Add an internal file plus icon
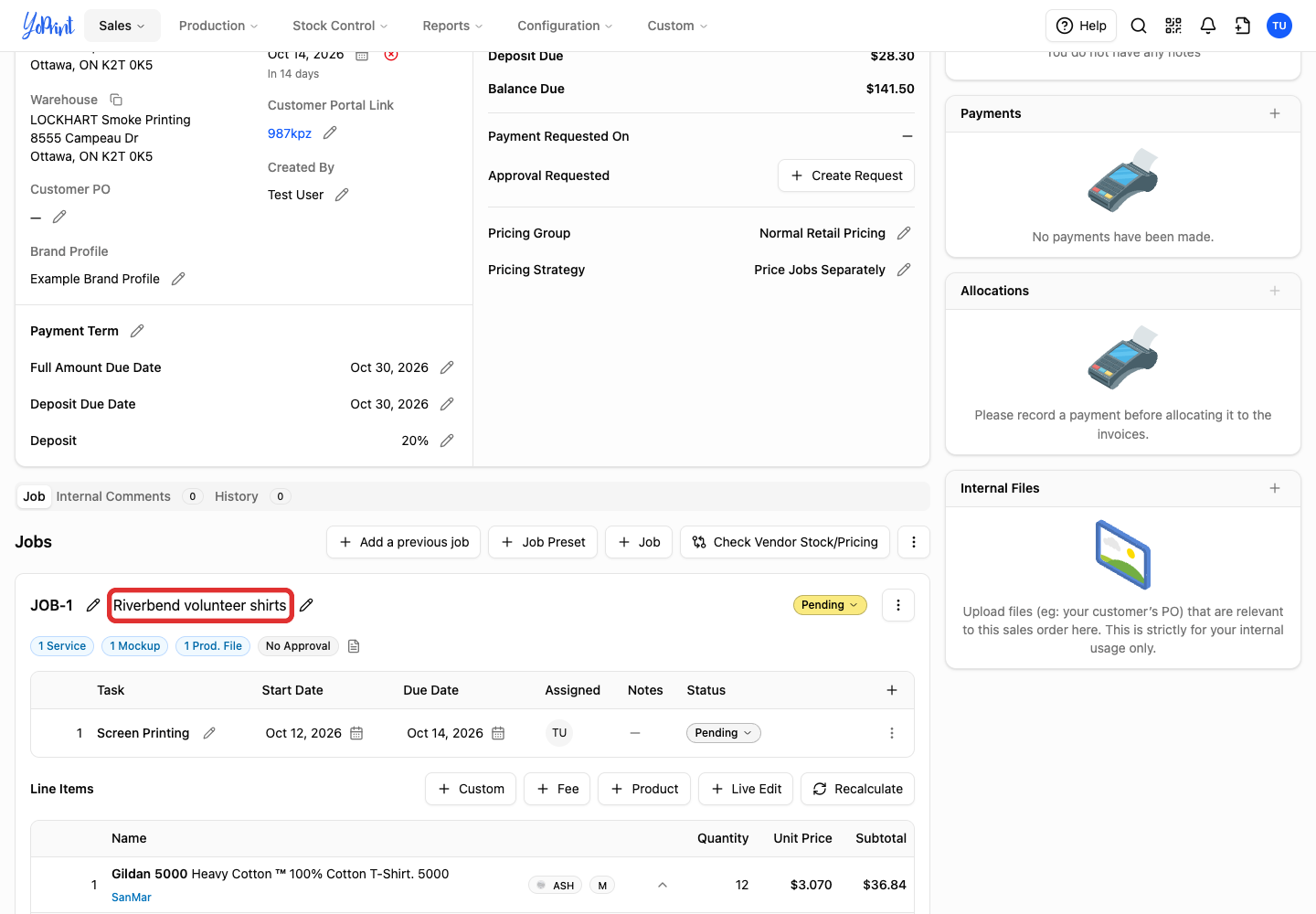 [x=1275, y=488]
